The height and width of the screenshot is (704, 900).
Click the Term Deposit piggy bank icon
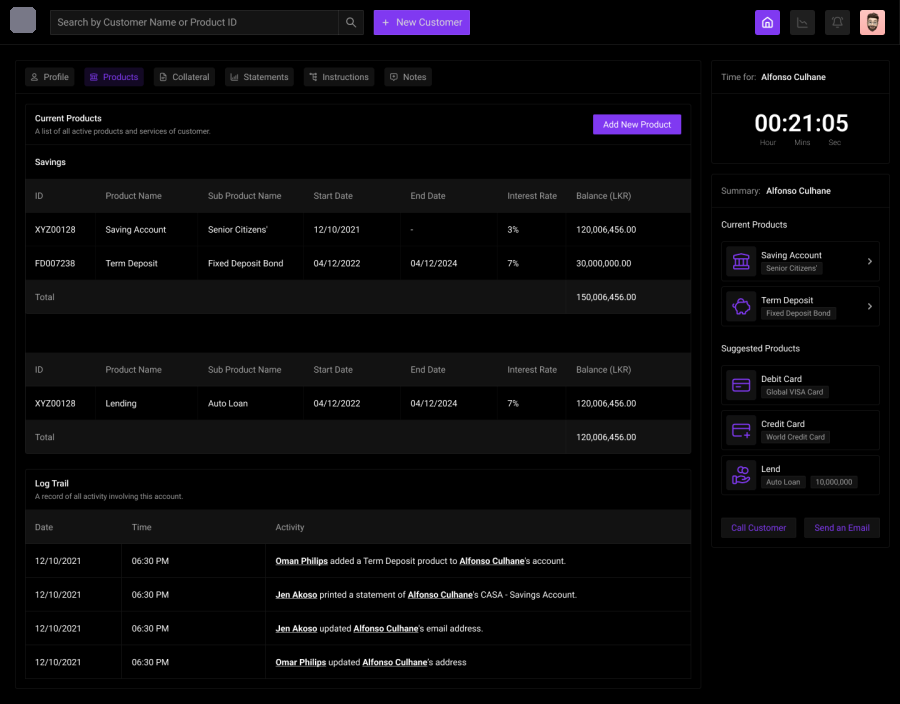tap(741, 306)
